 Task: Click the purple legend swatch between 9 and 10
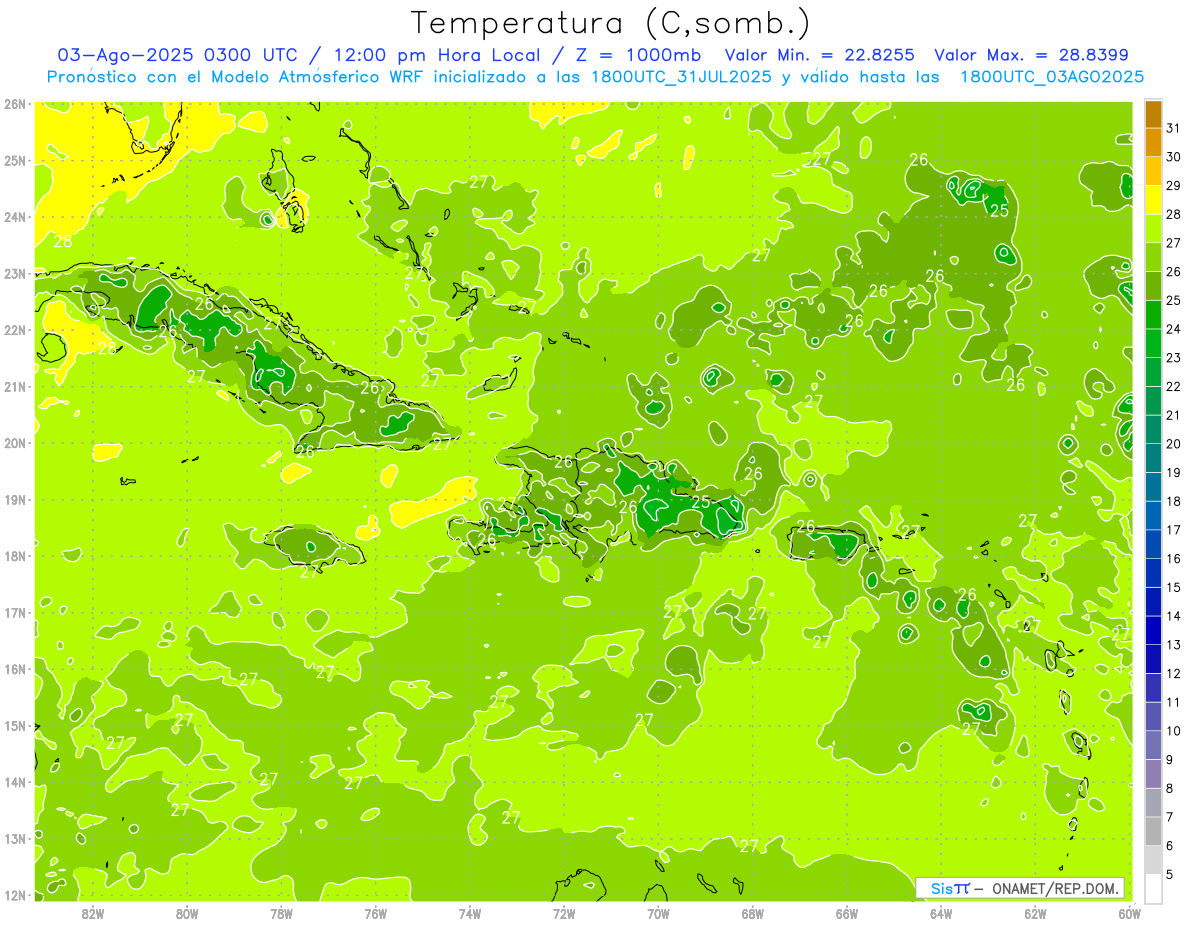pos(1153,745)
